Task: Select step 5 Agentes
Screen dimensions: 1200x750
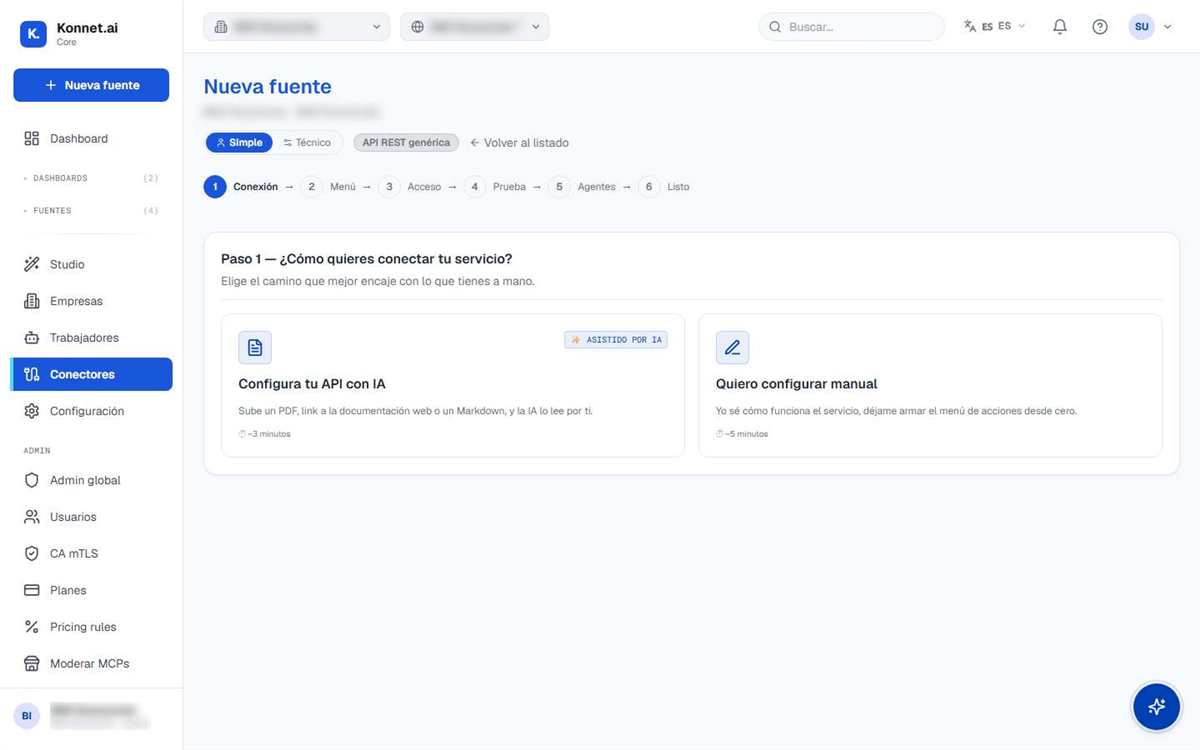Action: (x=582, y=187)
